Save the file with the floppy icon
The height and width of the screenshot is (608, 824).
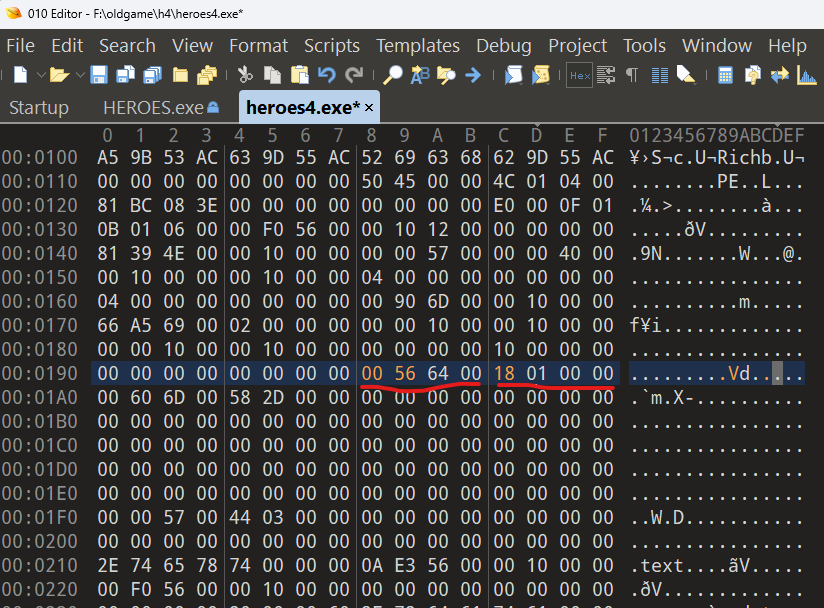[x=99, y=75]
